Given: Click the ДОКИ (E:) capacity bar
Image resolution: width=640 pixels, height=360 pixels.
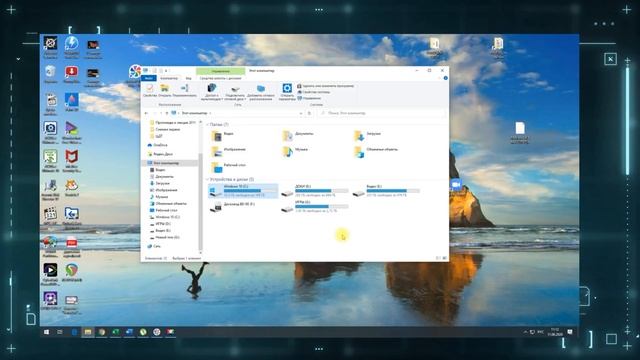Looking at the screenshot, I should [322, 191].
